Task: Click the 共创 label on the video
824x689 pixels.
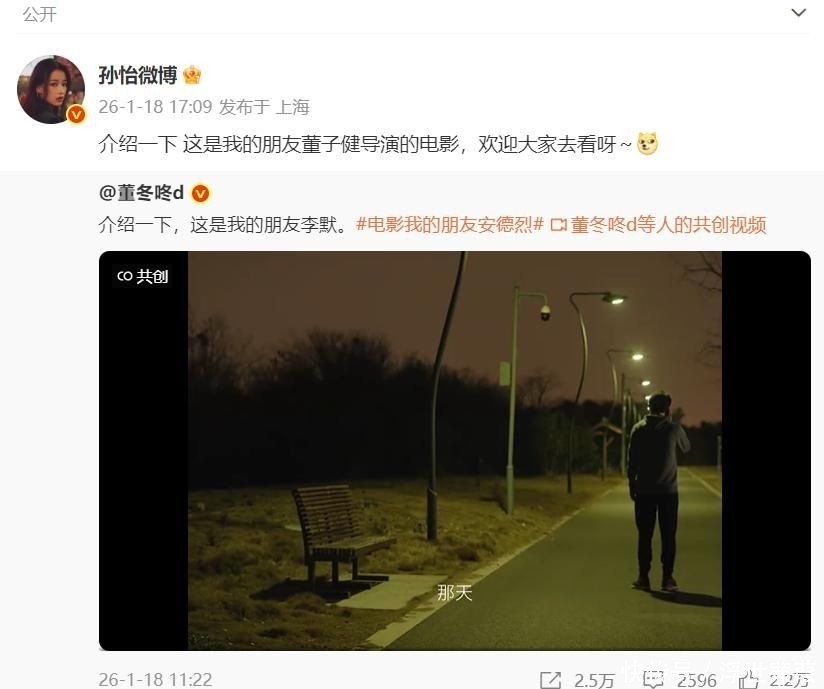Action: click(x=142, y=276)
